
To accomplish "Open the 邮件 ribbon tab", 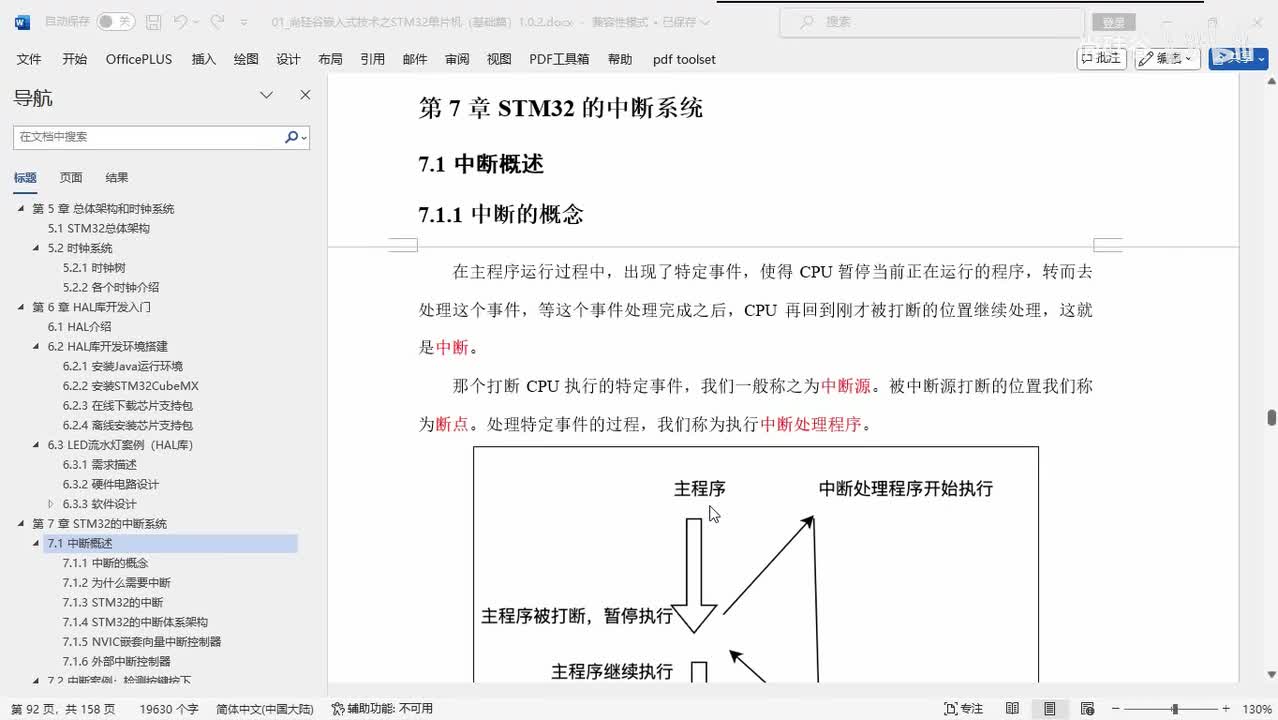I will (x=415, y=59).
